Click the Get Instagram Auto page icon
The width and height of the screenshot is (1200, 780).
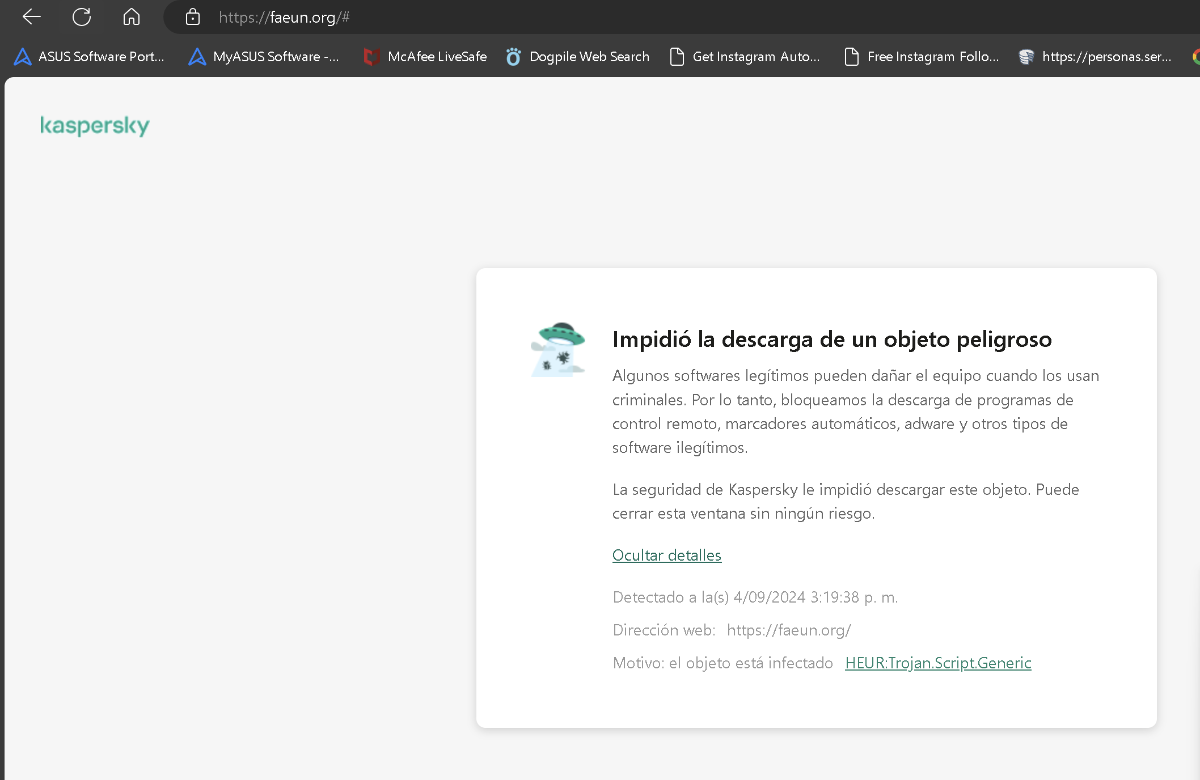(x=677, y=57)
